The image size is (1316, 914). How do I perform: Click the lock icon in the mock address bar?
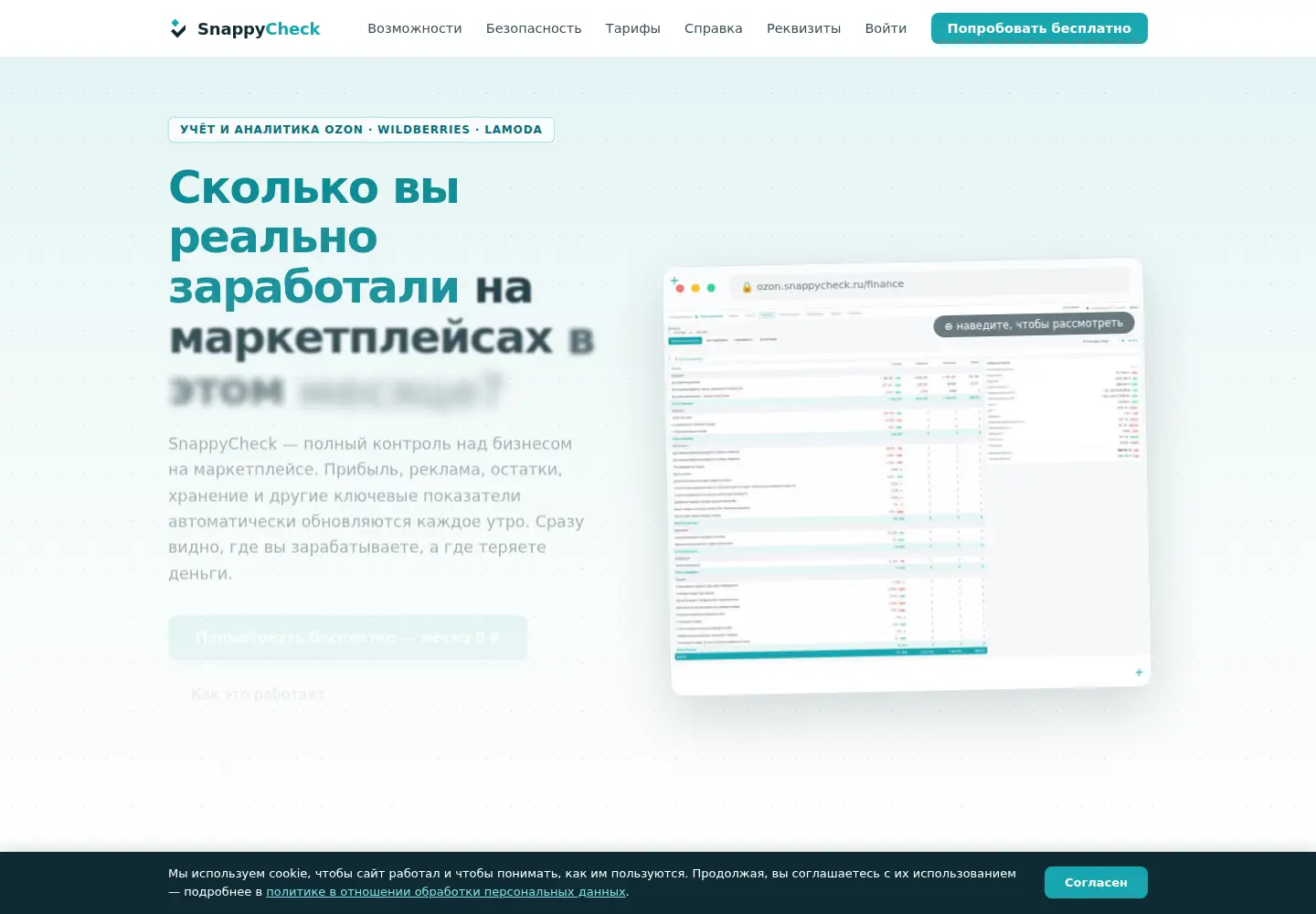pos(747,287)
